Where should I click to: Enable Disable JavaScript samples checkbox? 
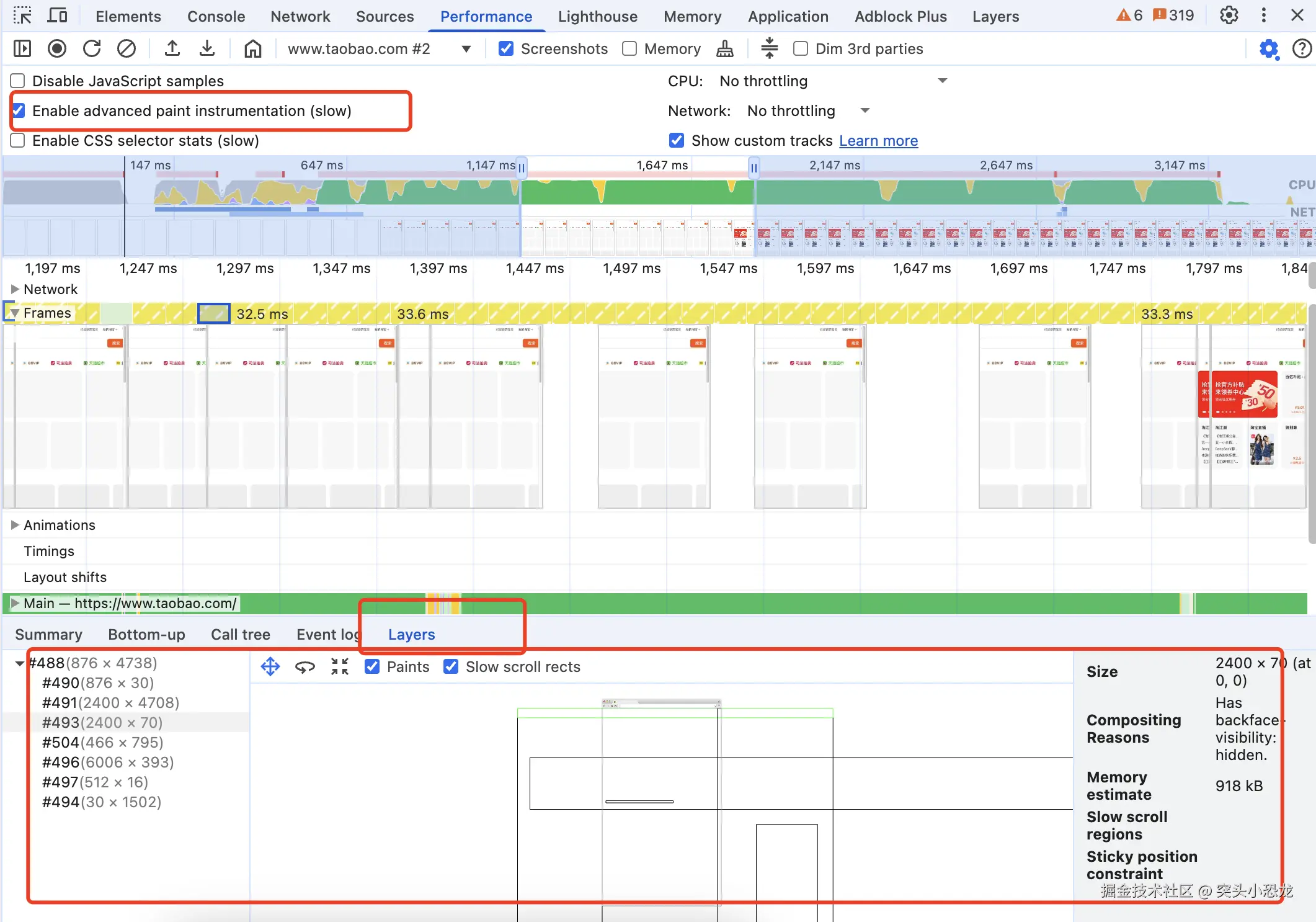(x=18, y=81)
